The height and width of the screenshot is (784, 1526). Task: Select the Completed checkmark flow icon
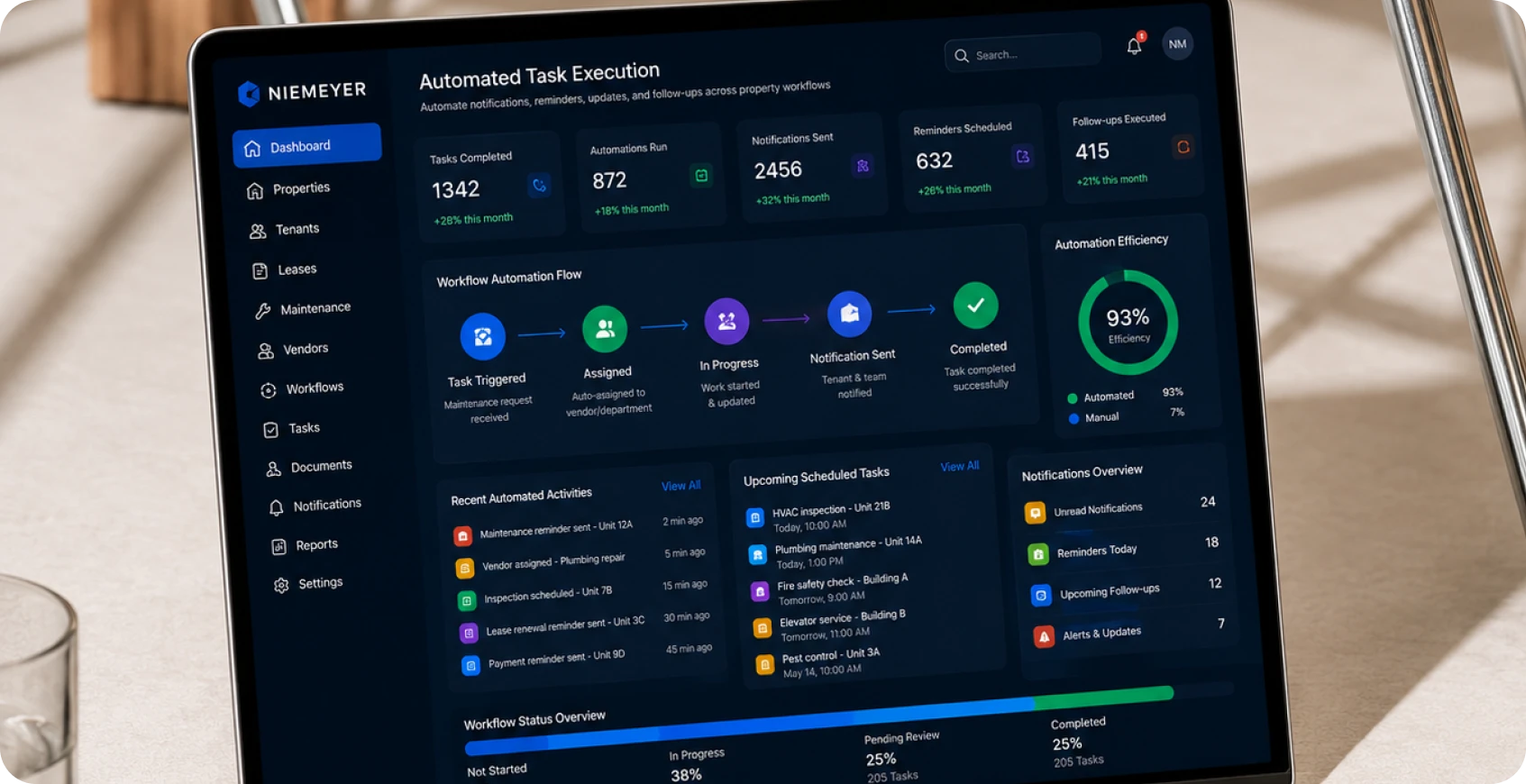975,305
